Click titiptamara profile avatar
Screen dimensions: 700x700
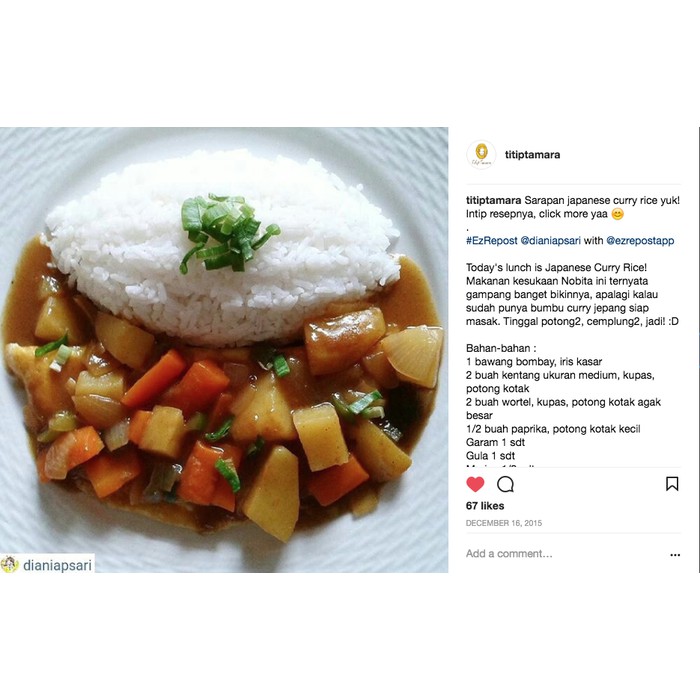pyautogui.click(x=481, y=155)
